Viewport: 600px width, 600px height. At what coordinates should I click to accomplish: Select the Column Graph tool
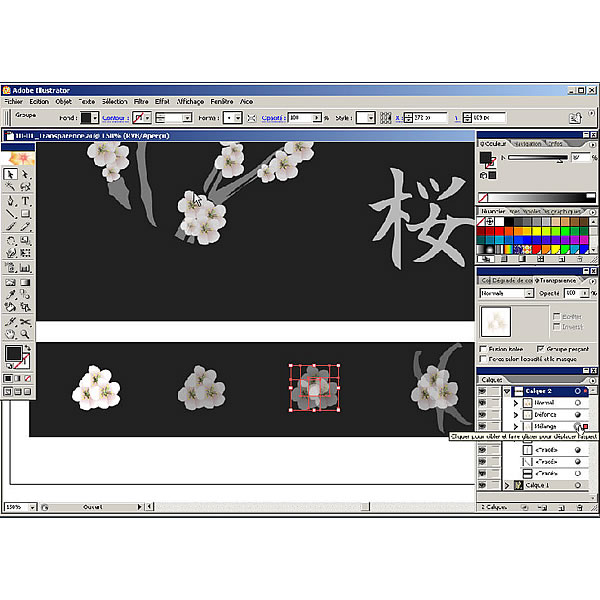tap(25, 268)
